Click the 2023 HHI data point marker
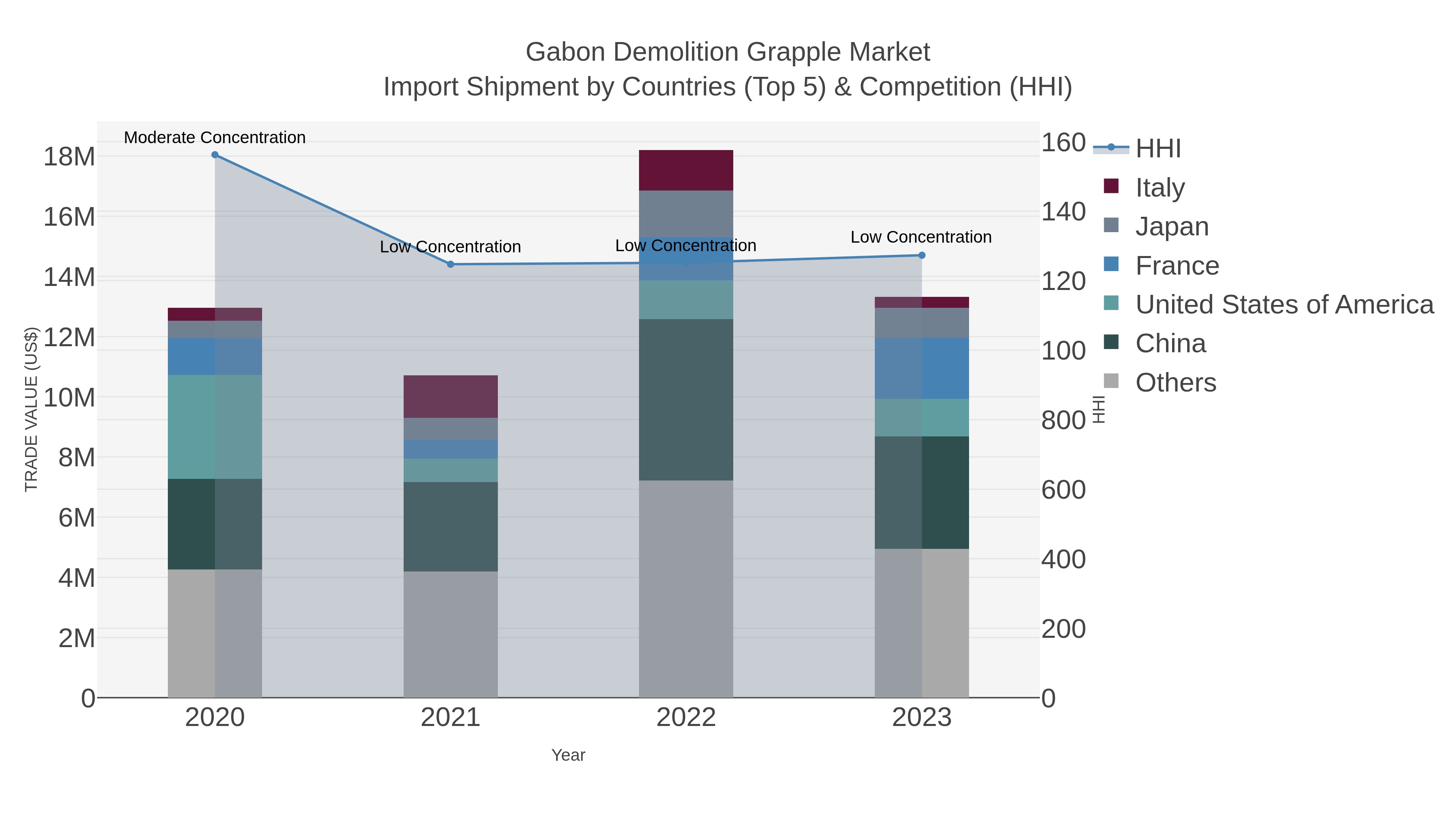1456x819 pixels. 922,256
